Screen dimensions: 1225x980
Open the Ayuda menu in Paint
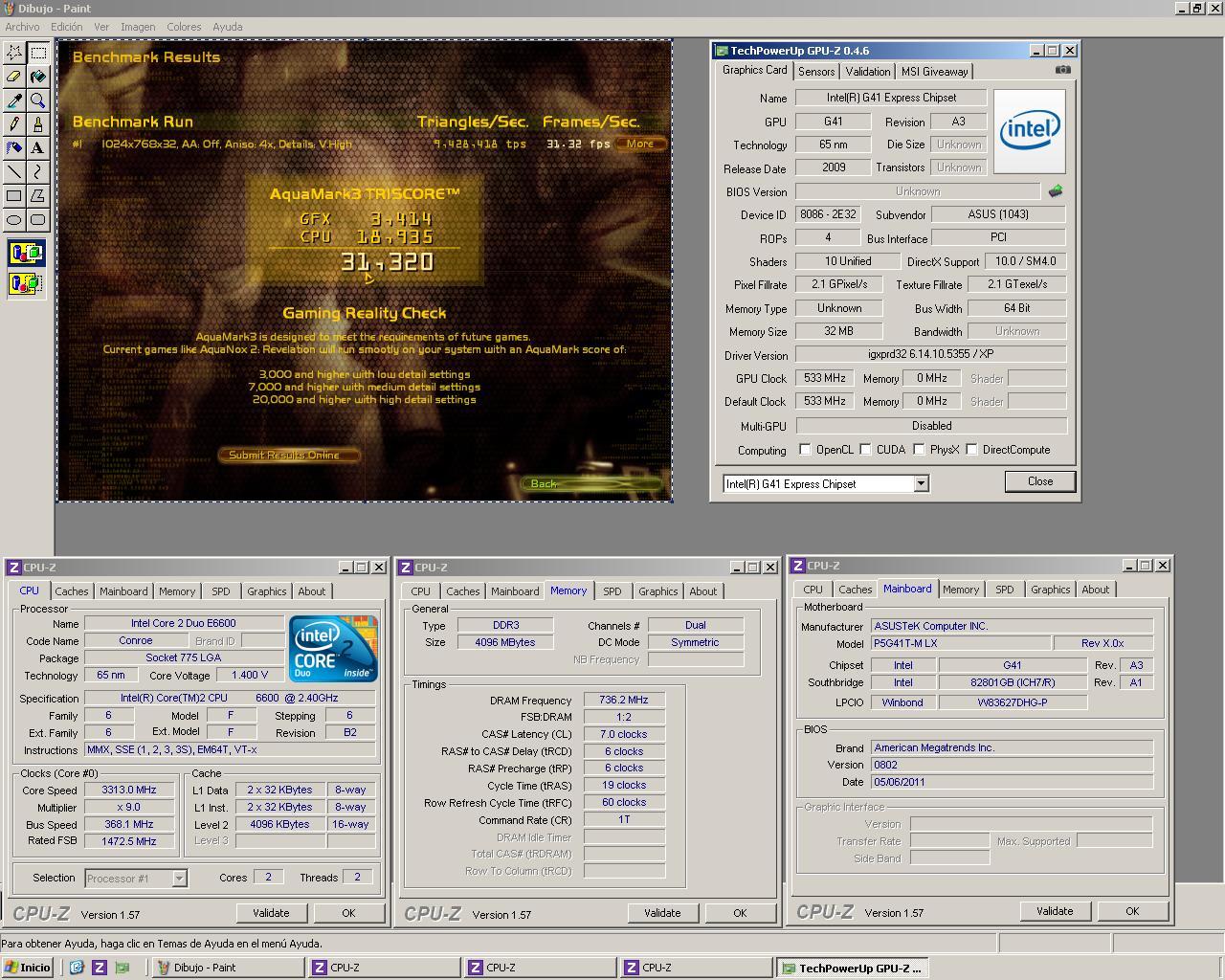[227, 27]
